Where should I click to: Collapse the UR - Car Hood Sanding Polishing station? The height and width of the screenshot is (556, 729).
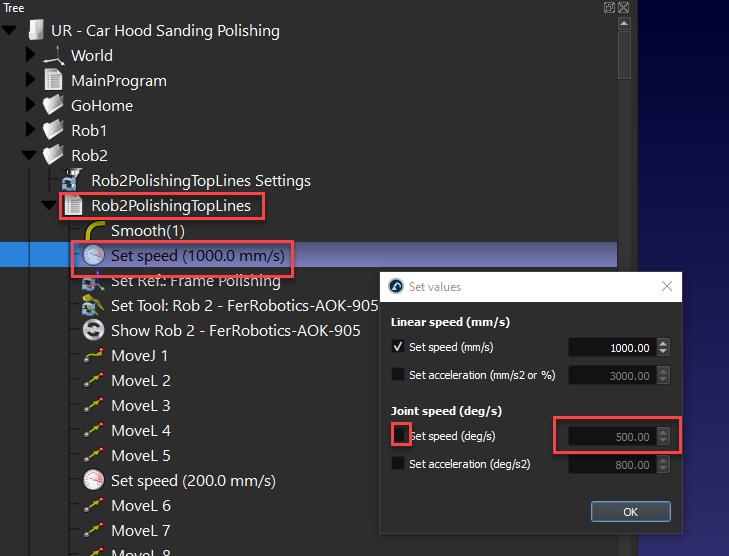click(x=9, y=31)
